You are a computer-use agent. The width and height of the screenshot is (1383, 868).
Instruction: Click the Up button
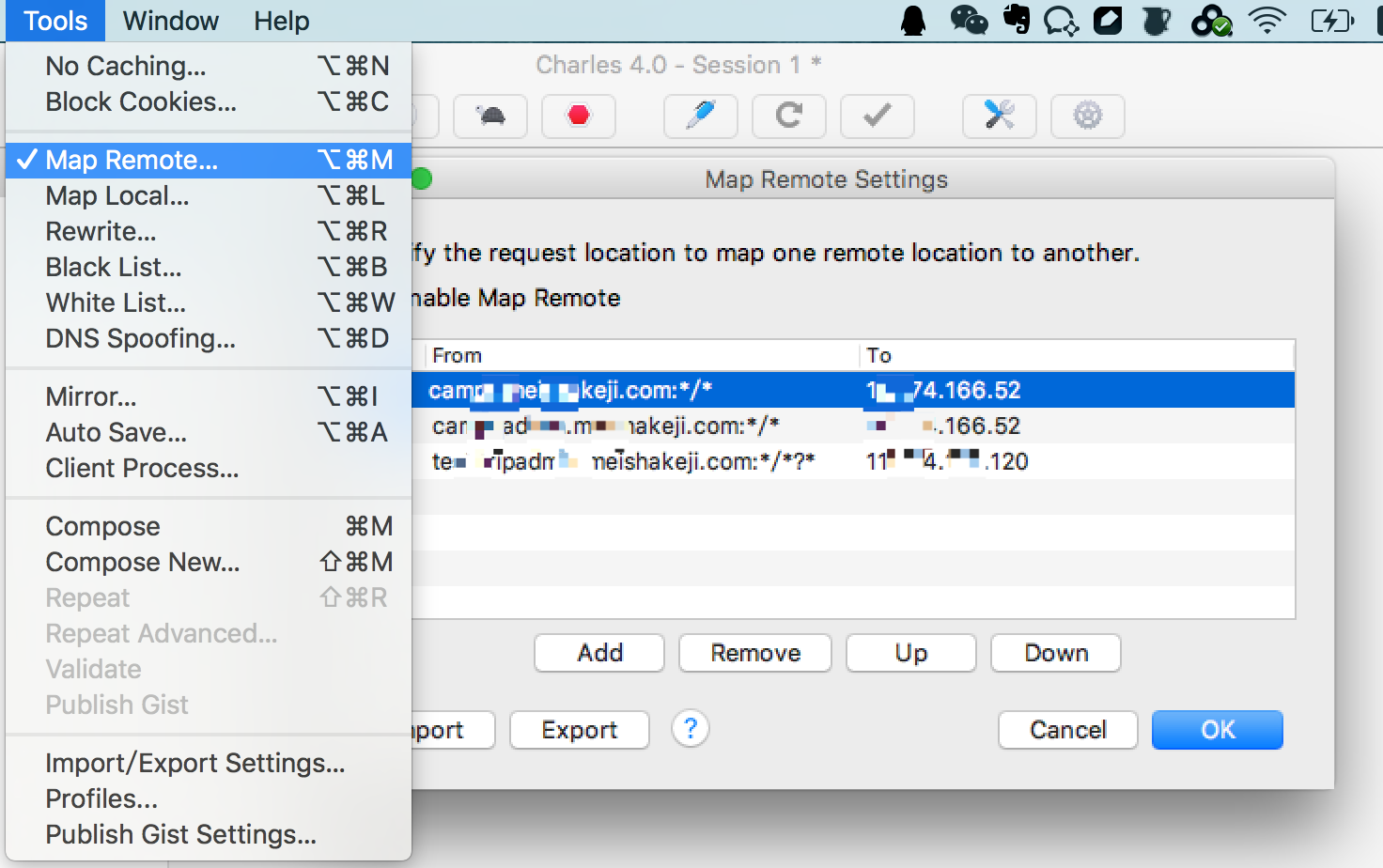point(911,653)
